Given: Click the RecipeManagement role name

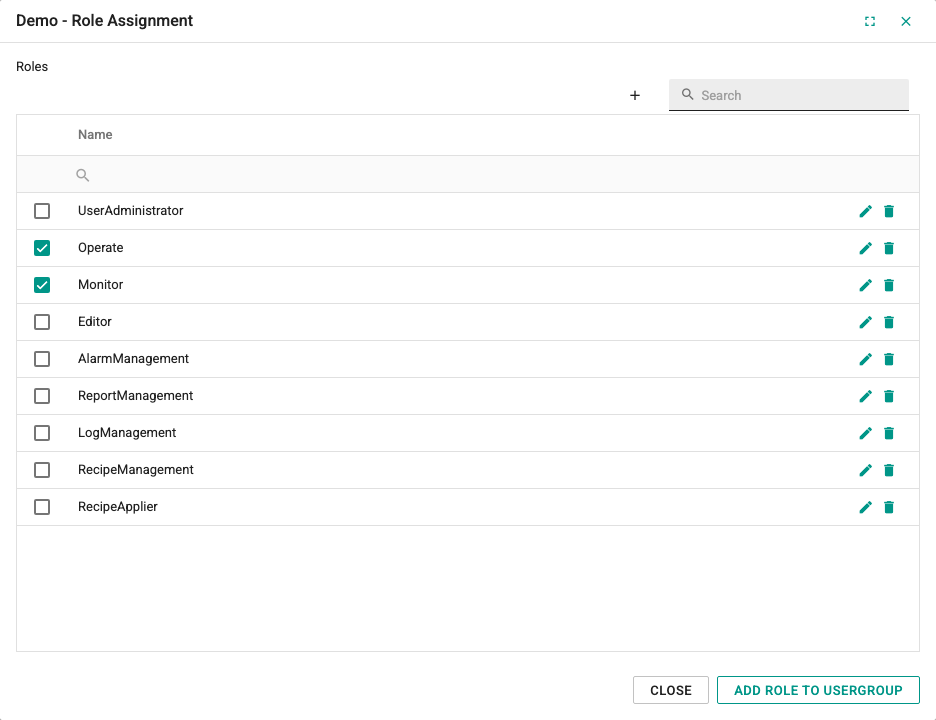Looking at the screenshot, I should click(x=136, y=470).
